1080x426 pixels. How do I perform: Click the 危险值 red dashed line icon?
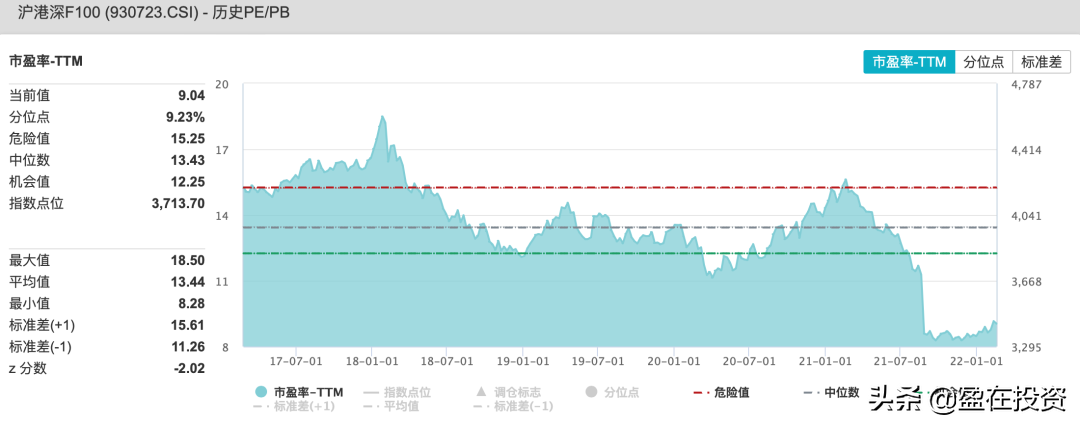click(x=700, y=392)
